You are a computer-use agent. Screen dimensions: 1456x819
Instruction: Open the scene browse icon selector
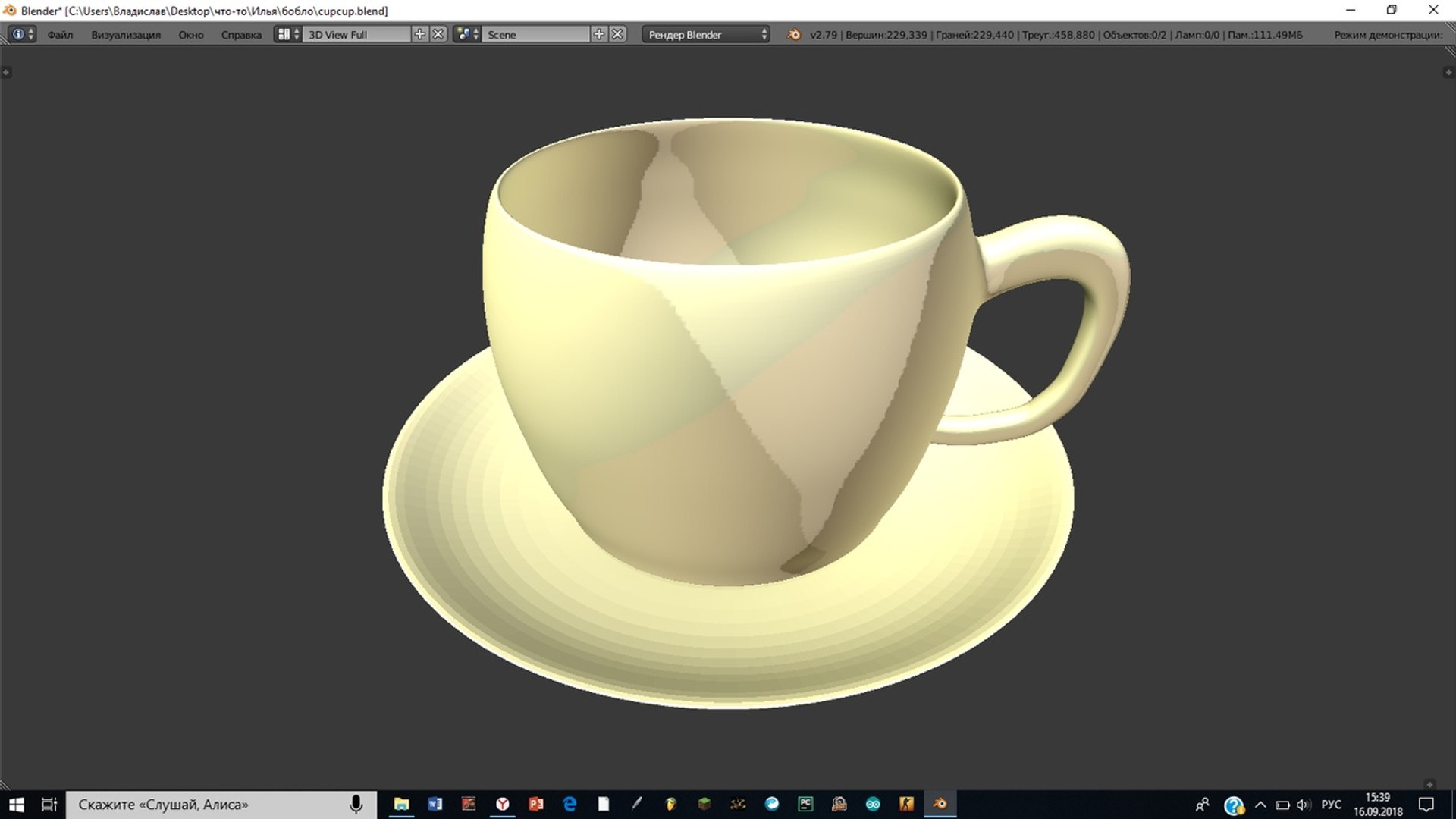467,34
